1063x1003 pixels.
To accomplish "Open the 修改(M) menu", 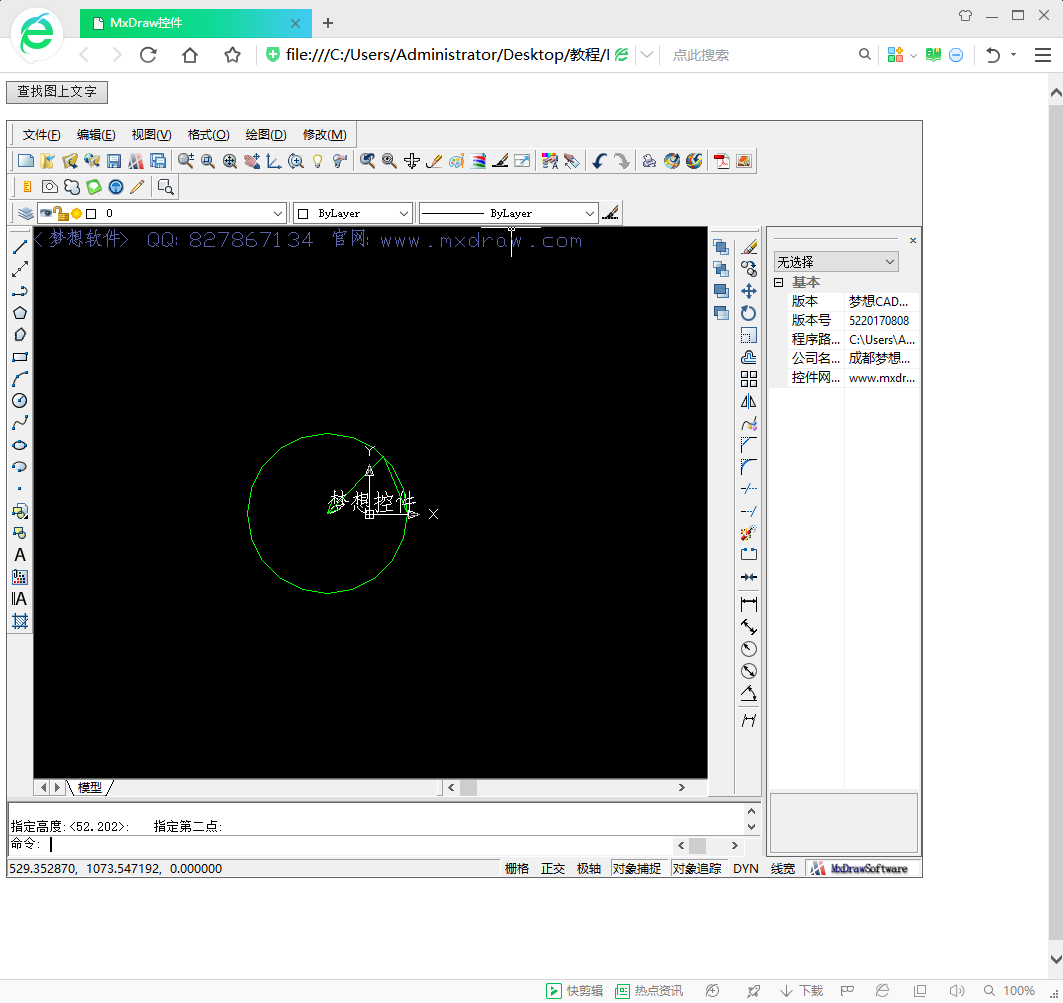I will pyautogui.click(x=325, y=135).
